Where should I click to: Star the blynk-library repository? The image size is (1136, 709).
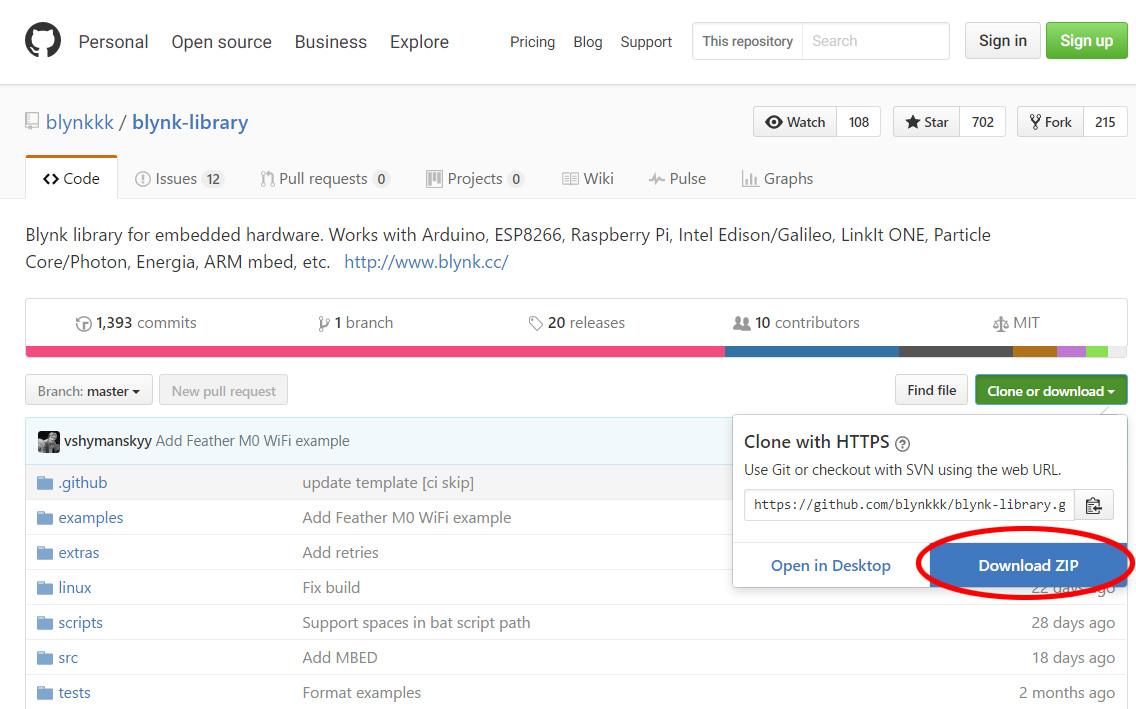(926, 122)
